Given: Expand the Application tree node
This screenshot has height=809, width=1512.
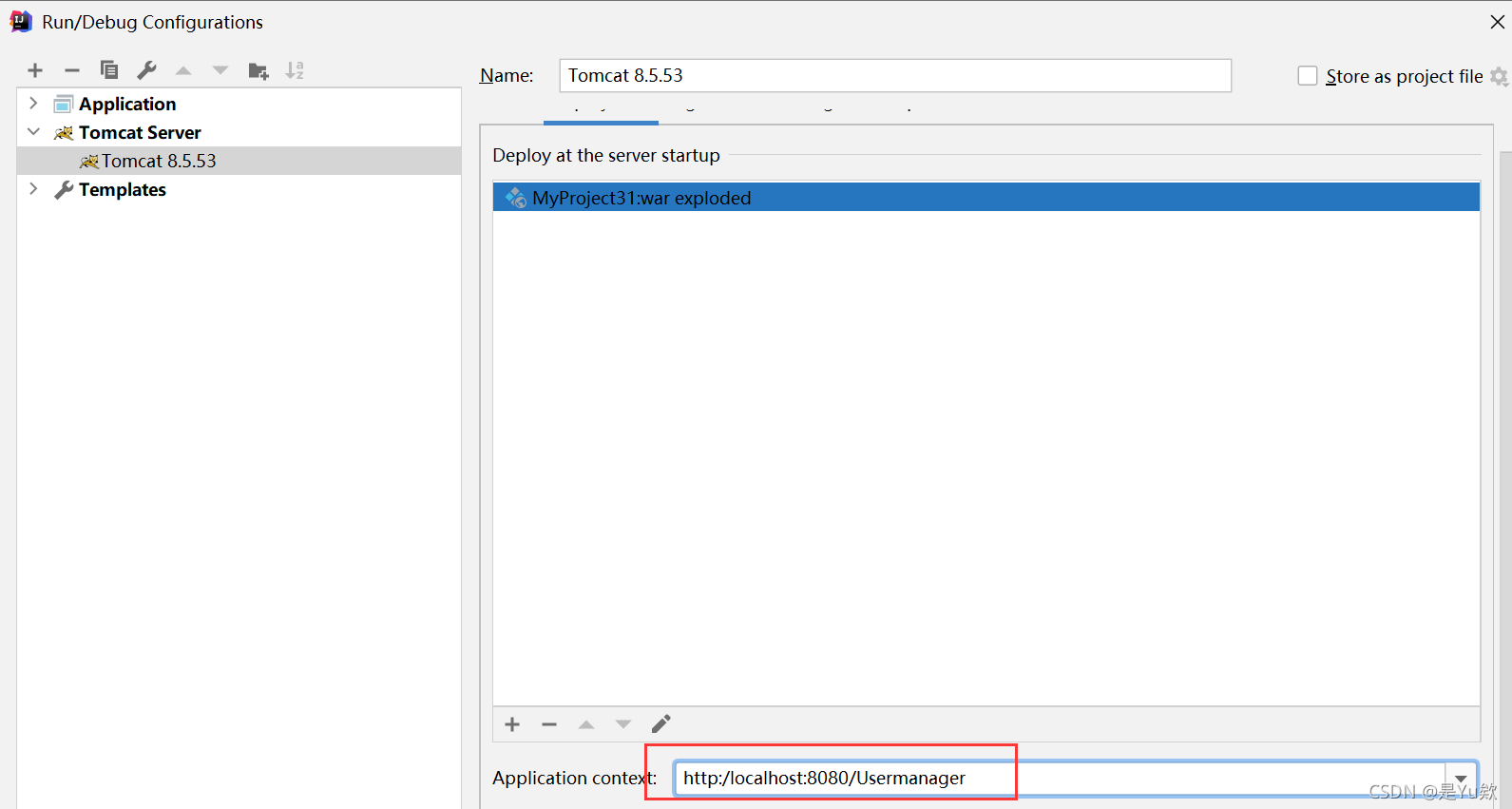Looking at the screenshot, I should tap(33, 103).
